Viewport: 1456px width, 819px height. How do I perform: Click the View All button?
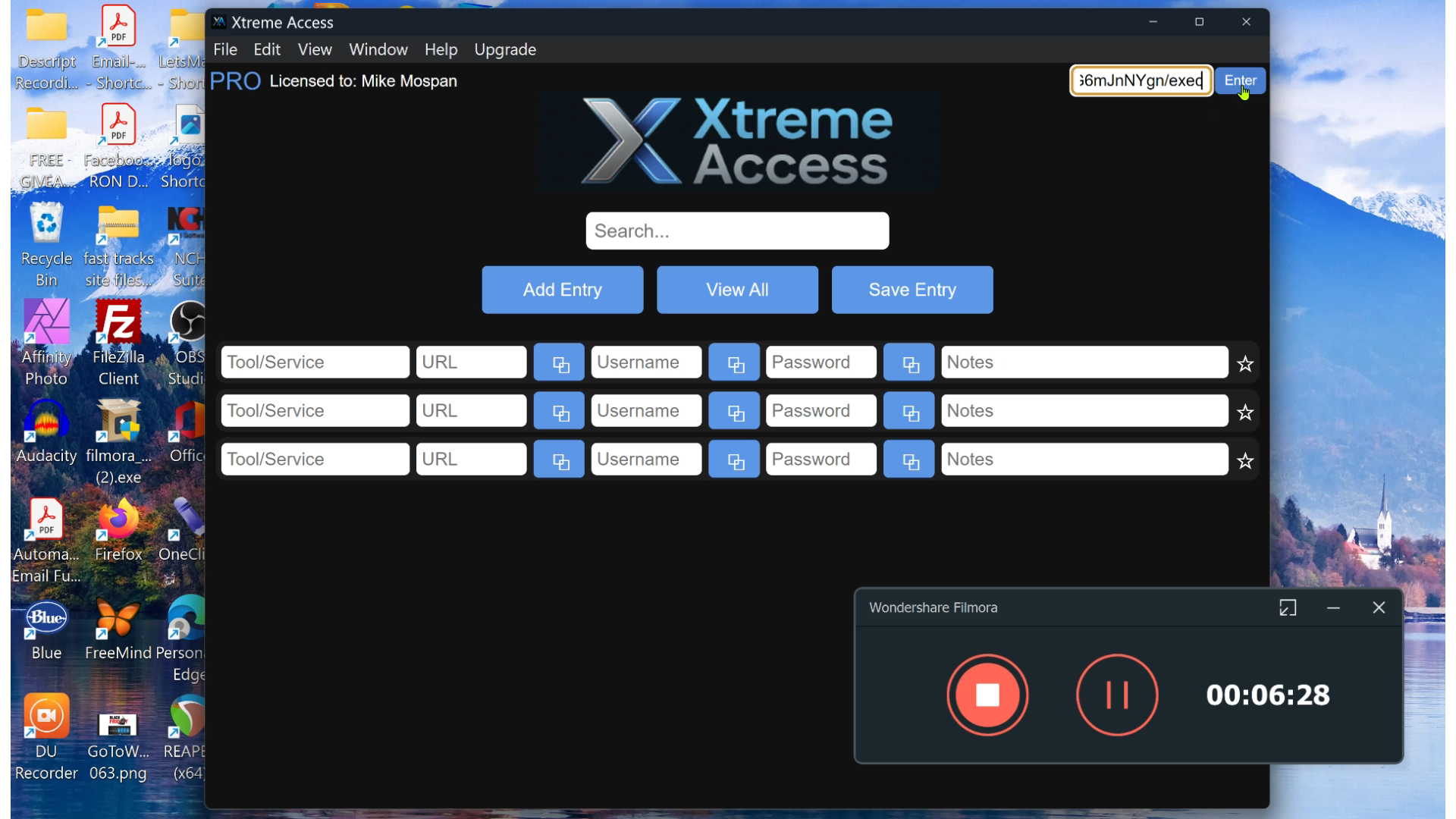click(x=737, y=290)
